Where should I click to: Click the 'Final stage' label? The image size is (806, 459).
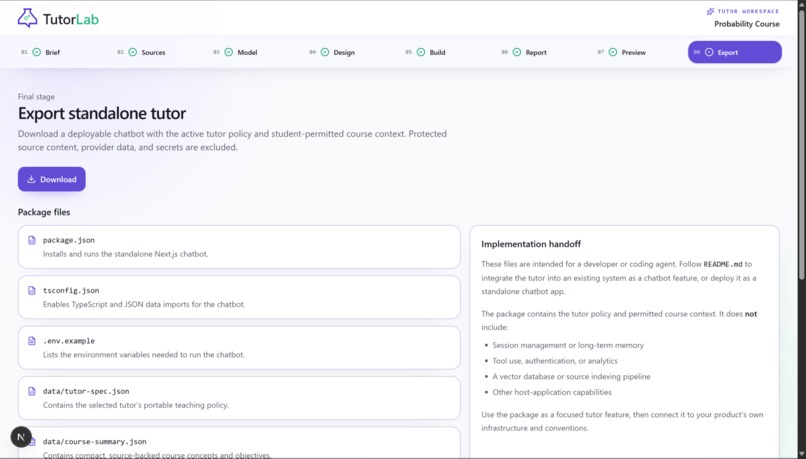[36, 97]
